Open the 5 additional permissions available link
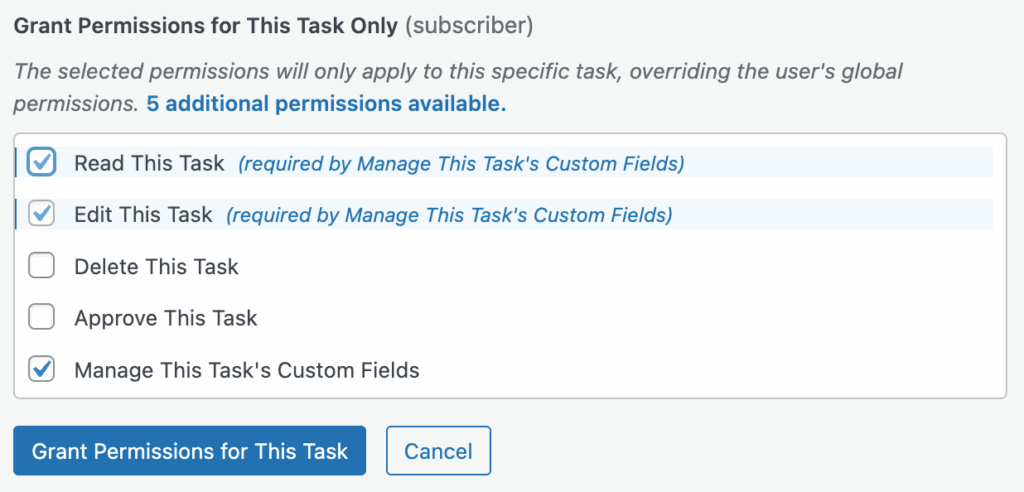The image size is (1024, 492). click(326, 103)
